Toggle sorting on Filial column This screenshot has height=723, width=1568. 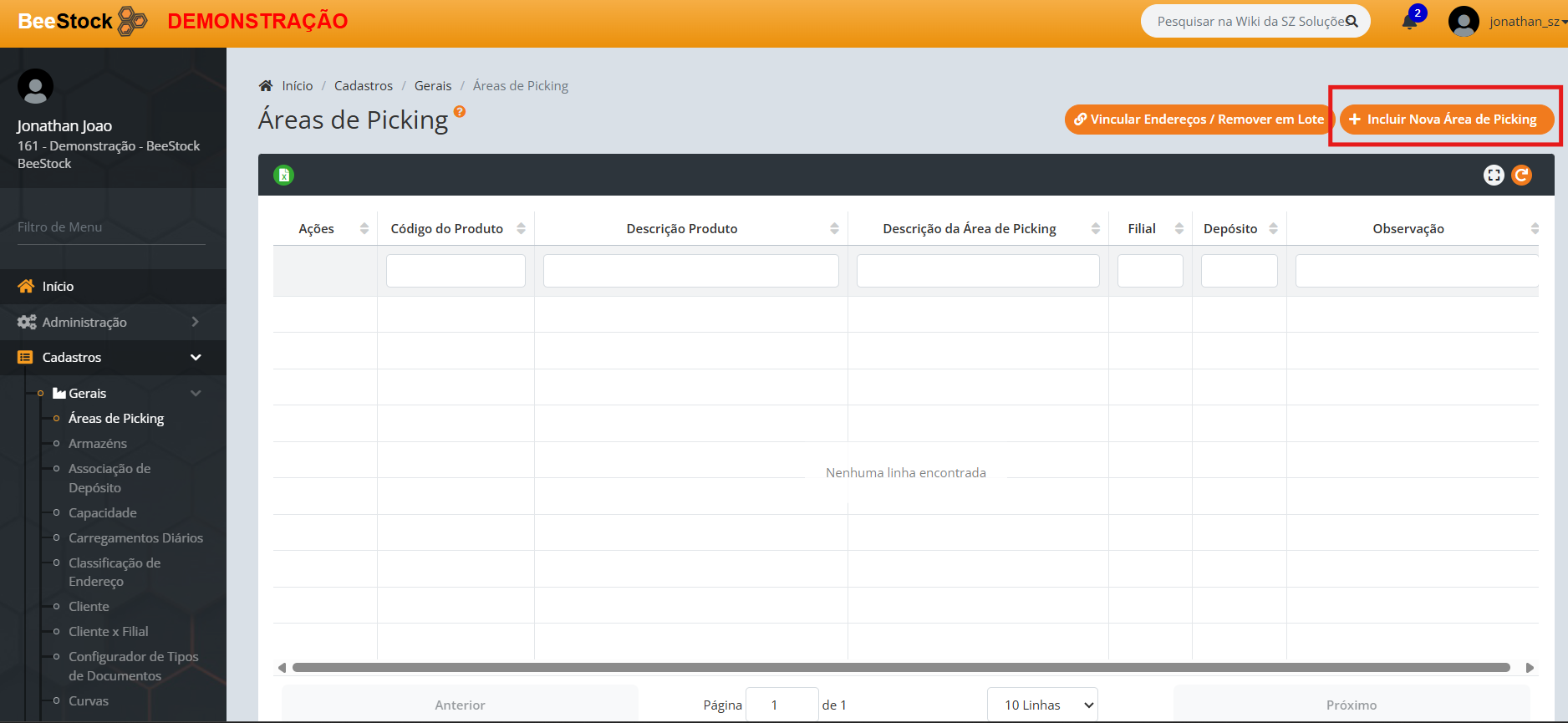click(x=1142, y=229)
